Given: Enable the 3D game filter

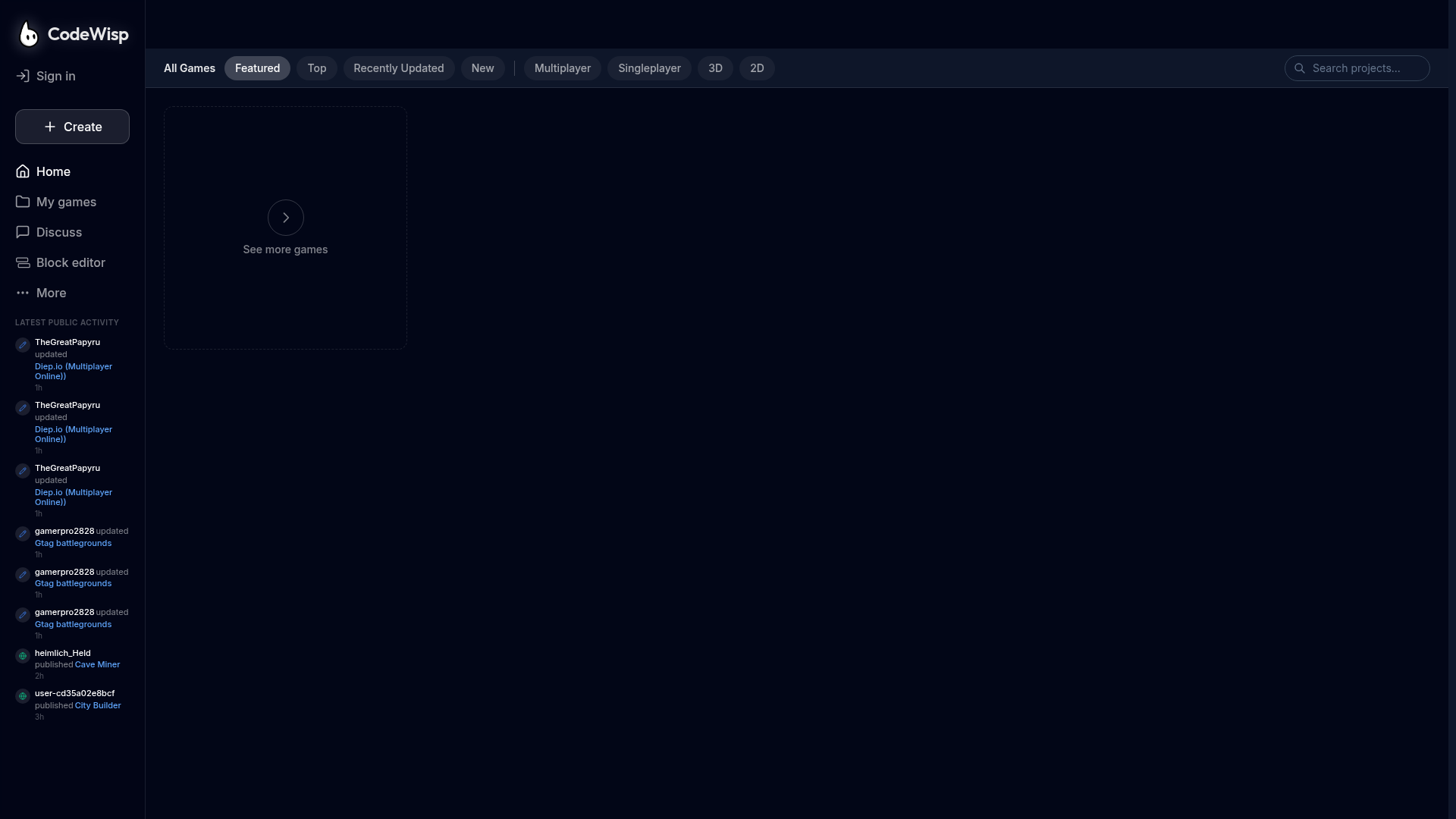Looking at the screenshot, I should point(715,68).
